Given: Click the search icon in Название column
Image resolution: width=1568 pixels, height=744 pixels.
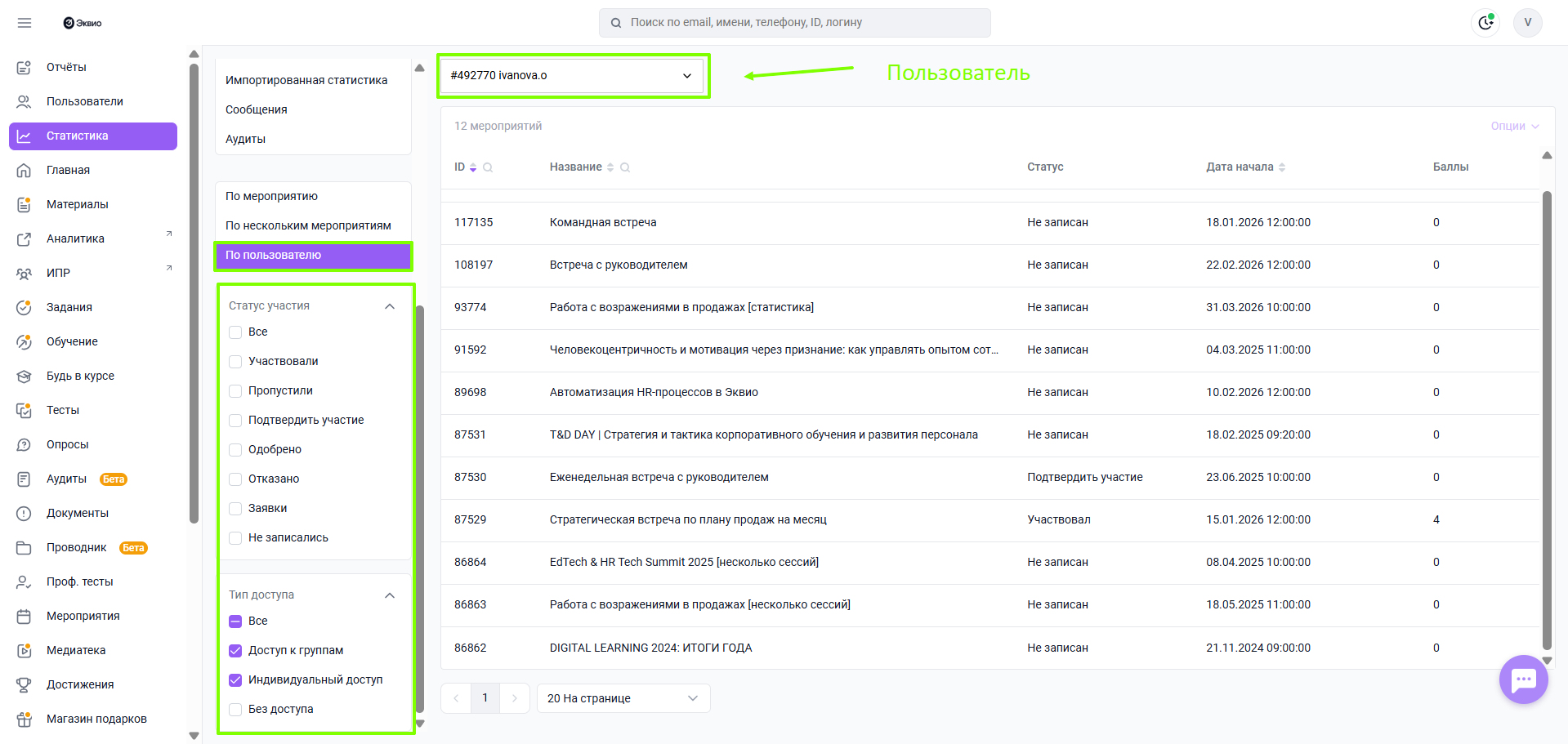Looking at the screenshot, I should tap(625, 167).
